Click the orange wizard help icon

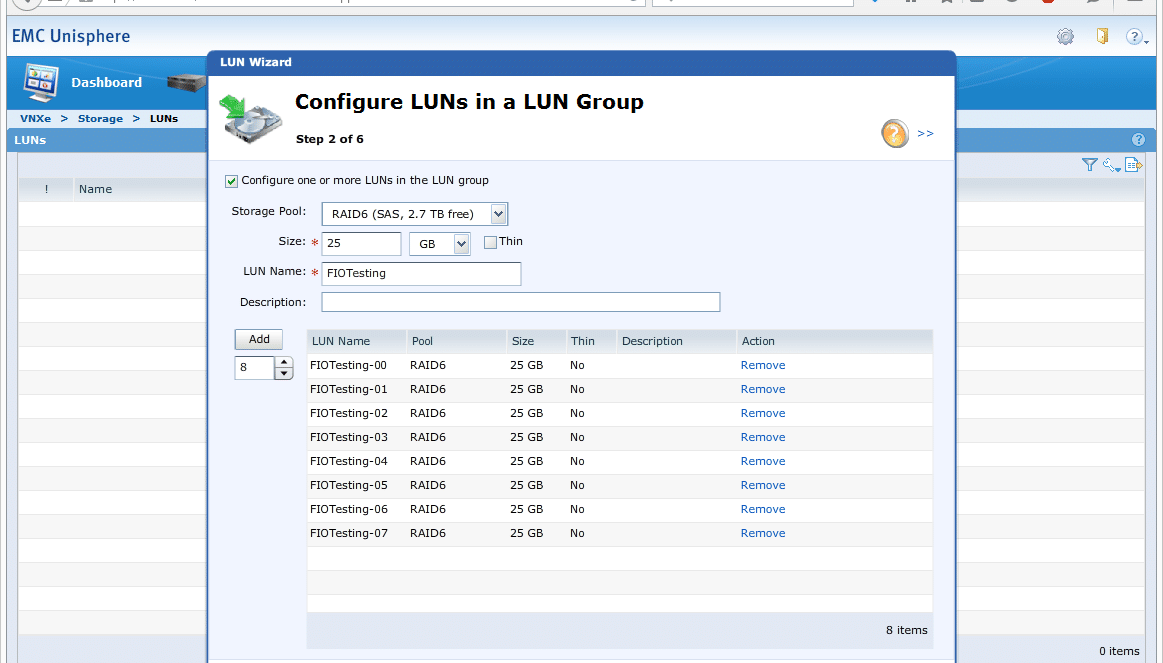[x=895, y=133]
